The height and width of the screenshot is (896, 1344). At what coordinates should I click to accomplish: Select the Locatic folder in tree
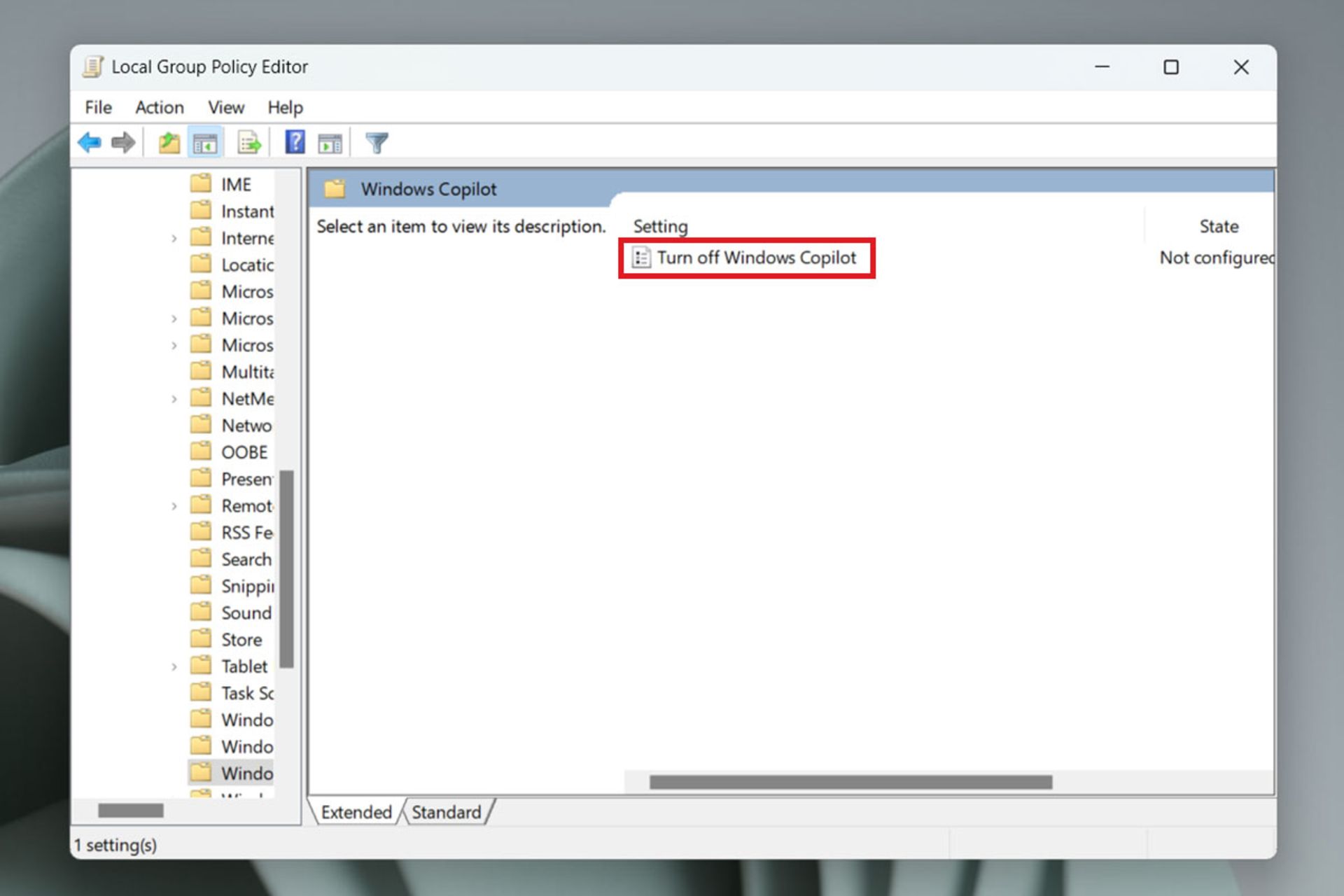point(247,265)
